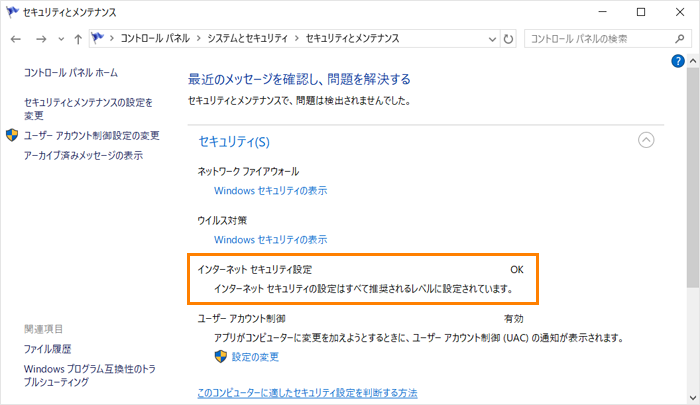Go forward with the right arrow button
Screen dimensions: 700x405
pos(41,39)
